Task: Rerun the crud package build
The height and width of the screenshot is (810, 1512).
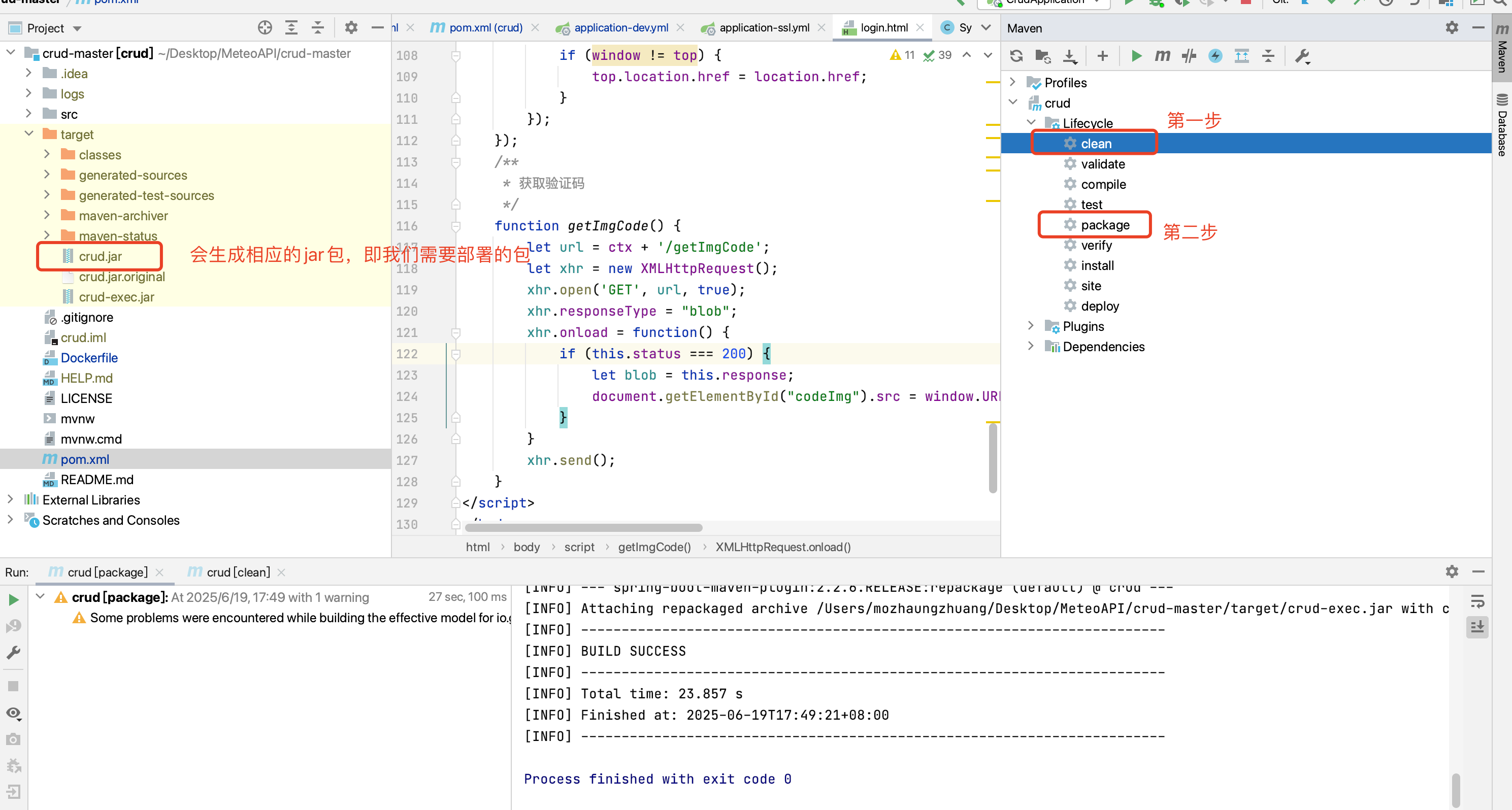Action: (x=14, y=599)
